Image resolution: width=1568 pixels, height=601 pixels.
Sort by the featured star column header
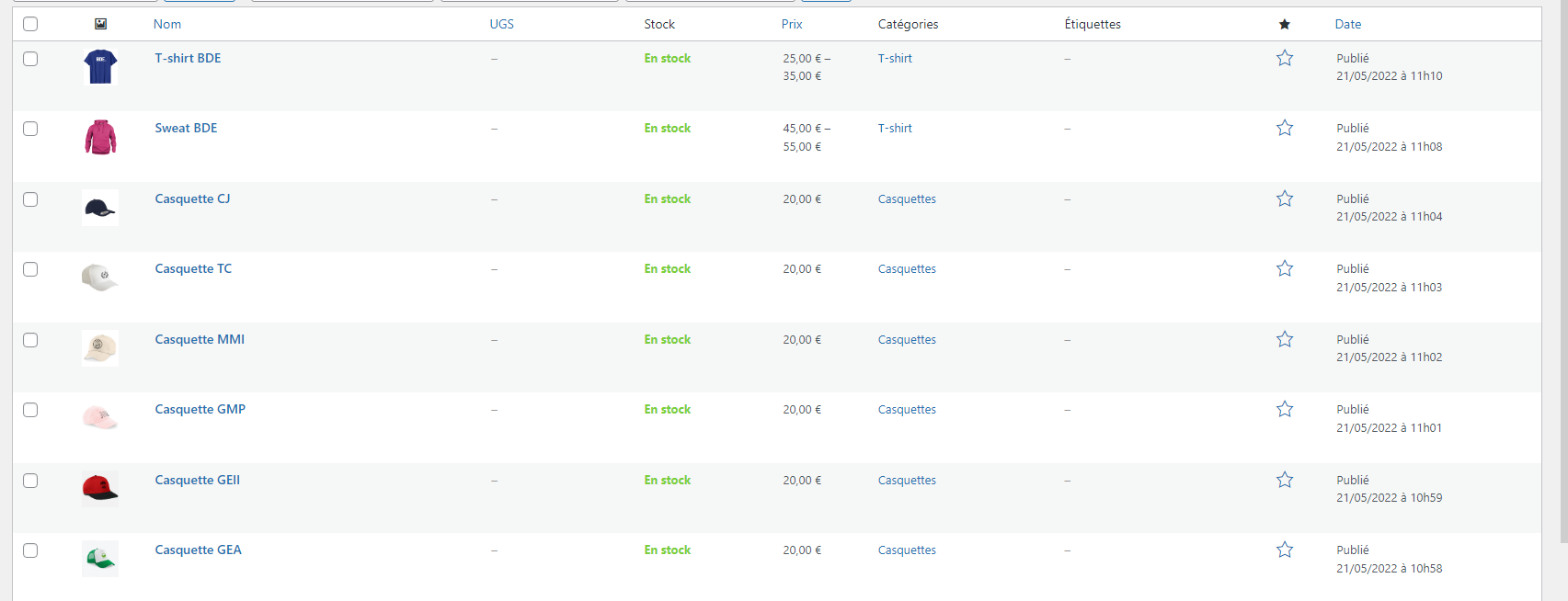click(1284, 24)
